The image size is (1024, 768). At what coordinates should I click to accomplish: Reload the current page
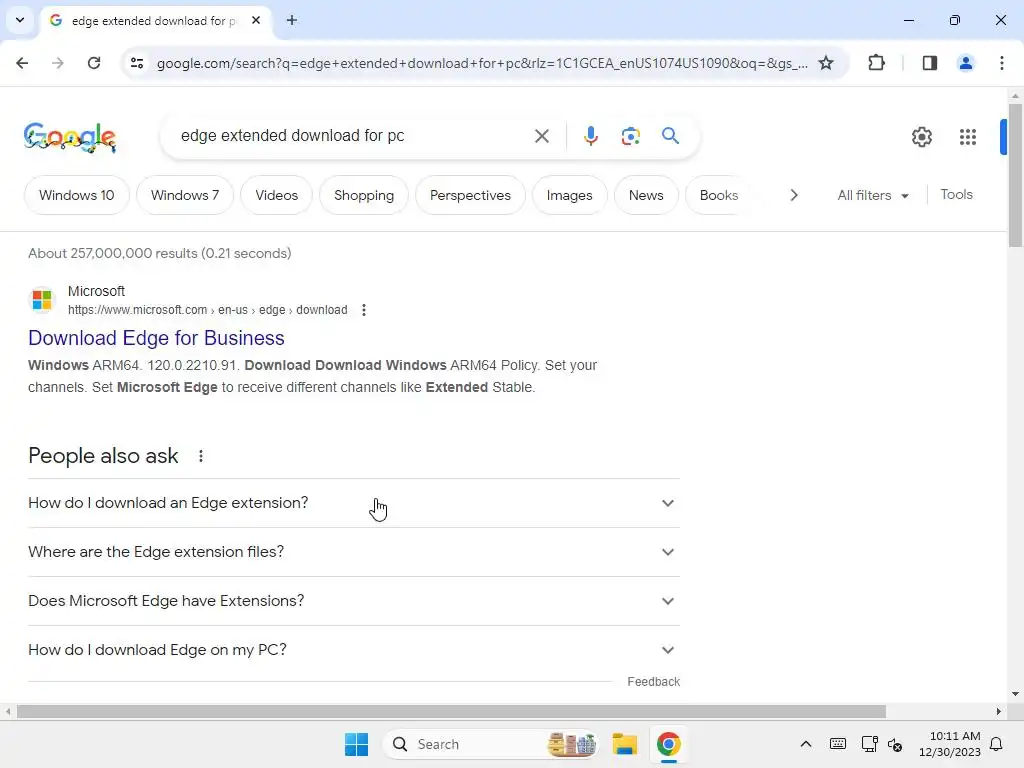pos(94,63)
